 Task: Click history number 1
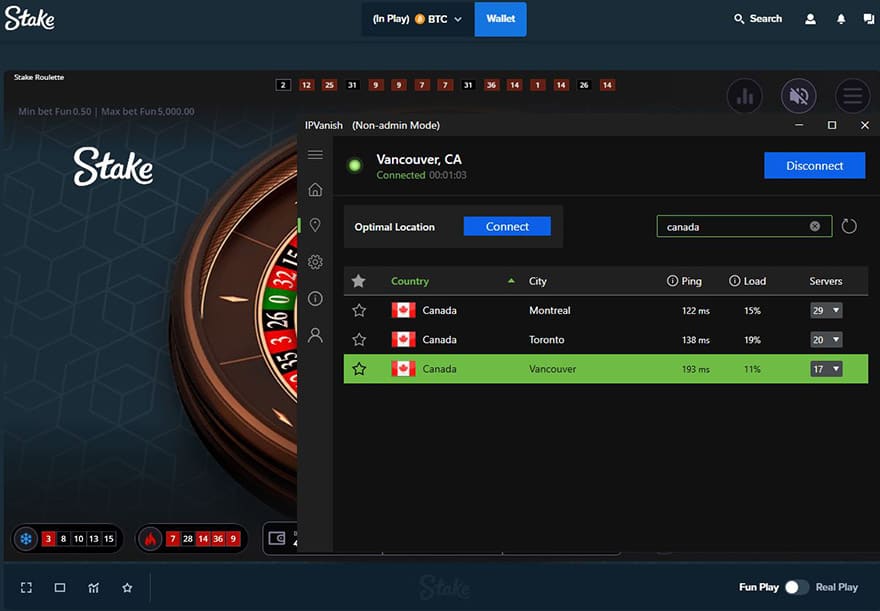coord(538,85)
